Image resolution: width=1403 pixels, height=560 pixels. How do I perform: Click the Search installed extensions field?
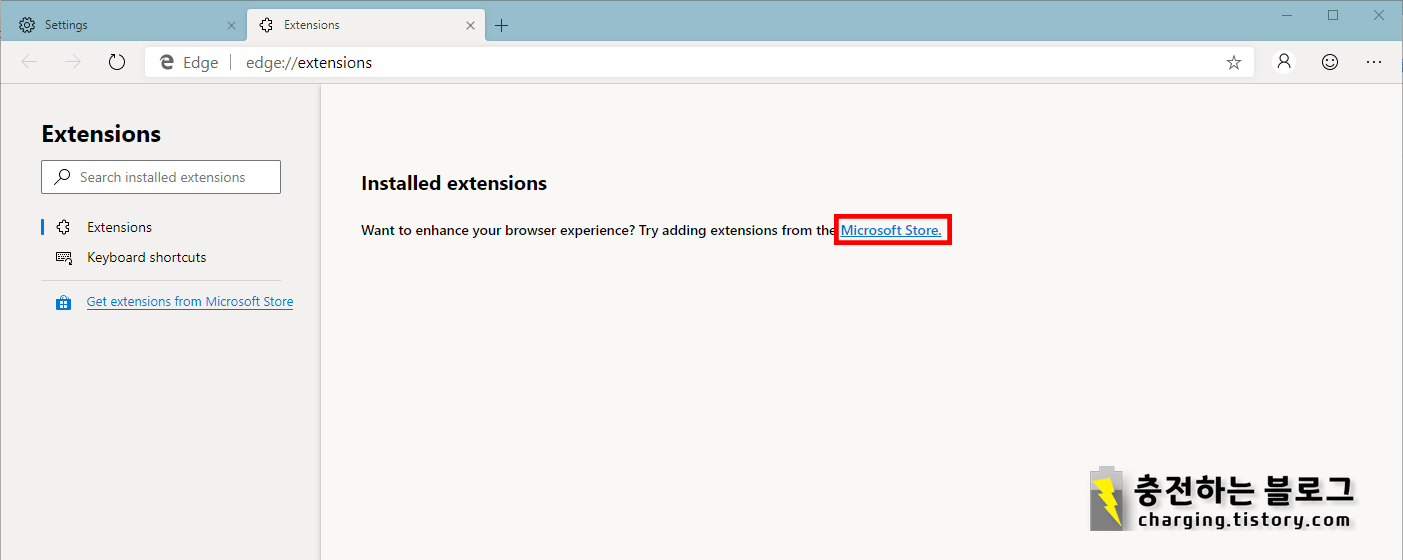[161, 177]
